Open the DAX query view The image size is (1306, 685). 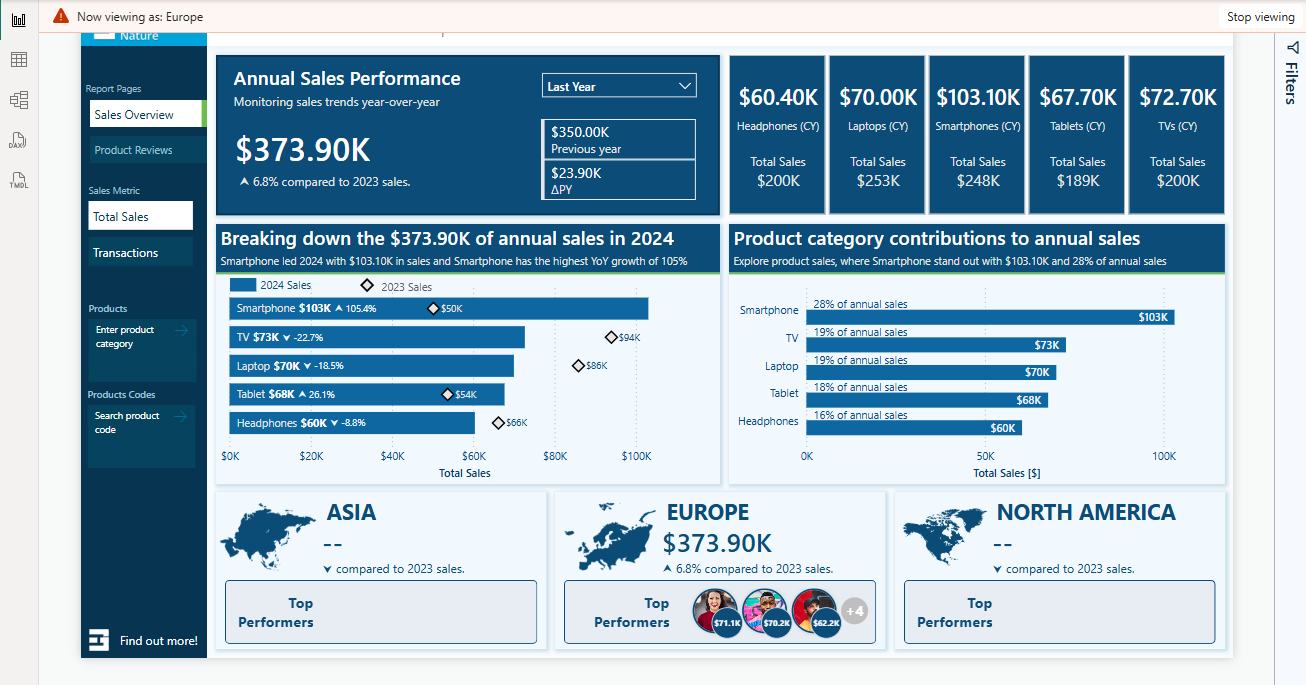point(18,140)
